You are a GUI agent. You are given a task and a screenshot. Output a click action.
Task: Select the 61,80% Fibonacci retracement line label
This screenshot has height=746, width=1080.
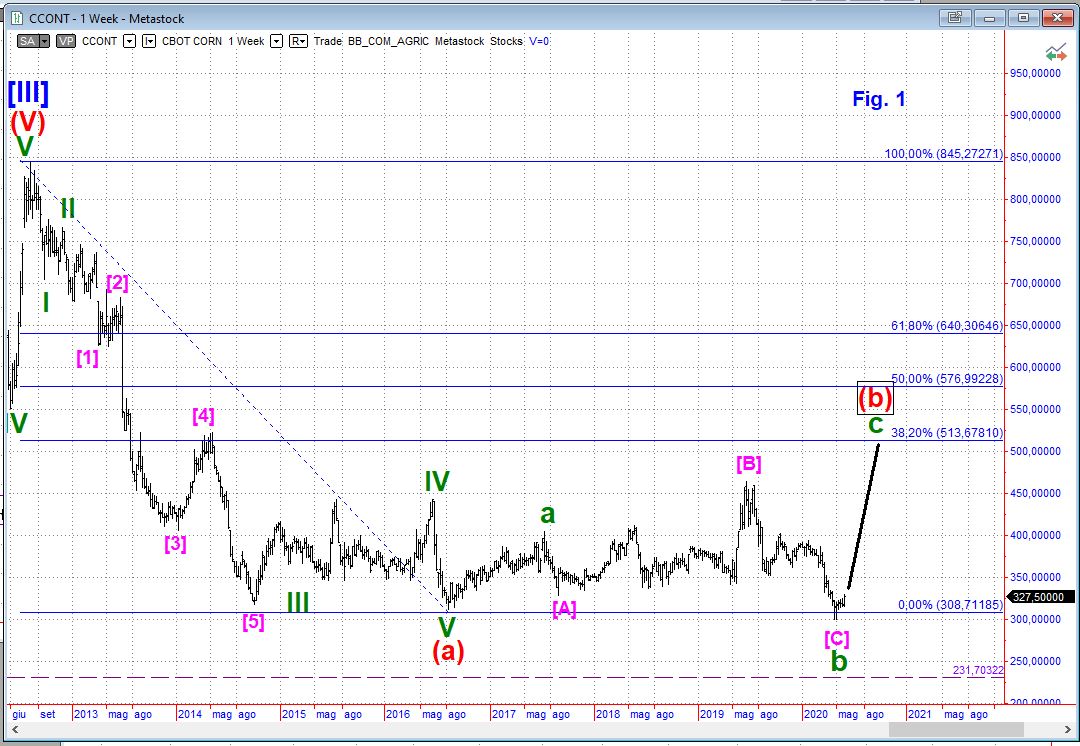pos(945,326)
